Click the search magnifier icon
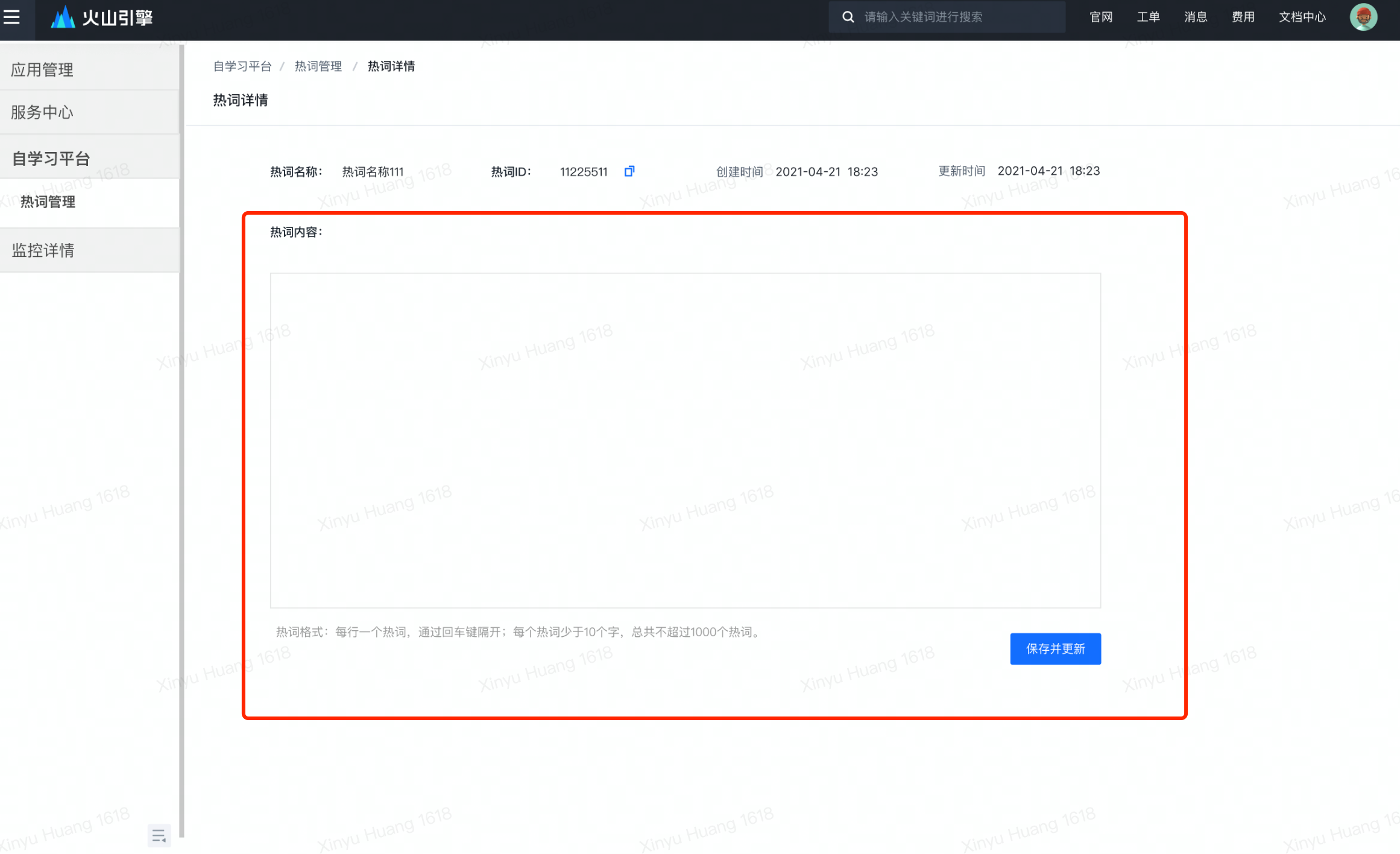Image resolution: width=1400 pixels, height=854 pixels. (848, 17)
